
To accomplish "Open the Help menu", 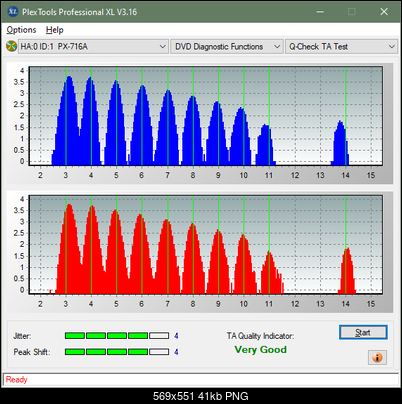I will [54, 30].
